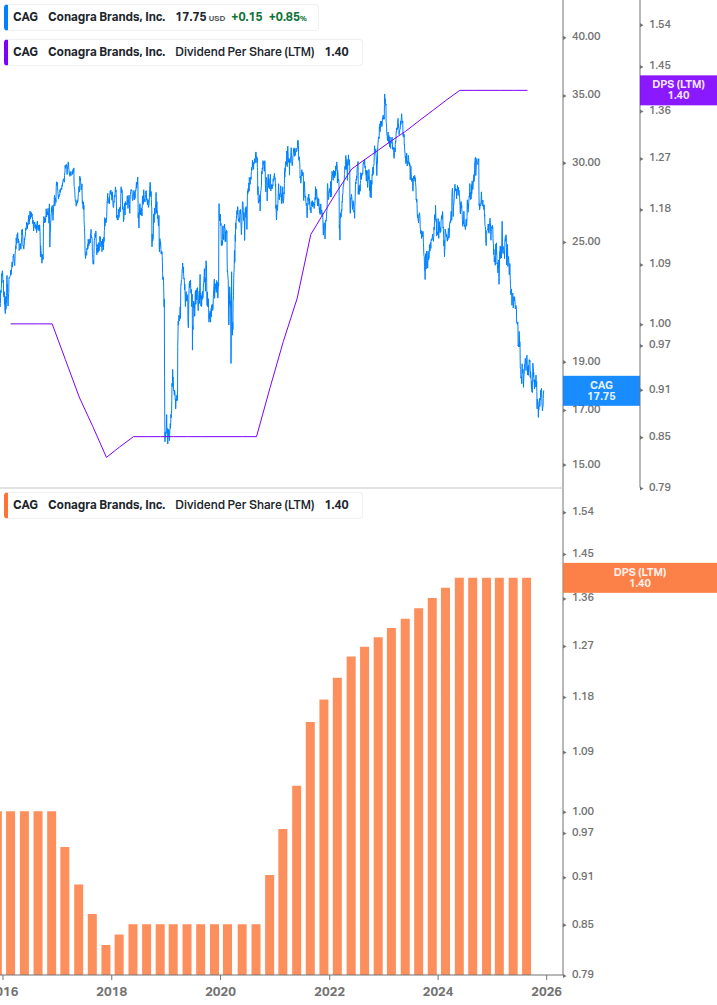Click the orange DPS (LTM) 1.40 axis label

639,577
